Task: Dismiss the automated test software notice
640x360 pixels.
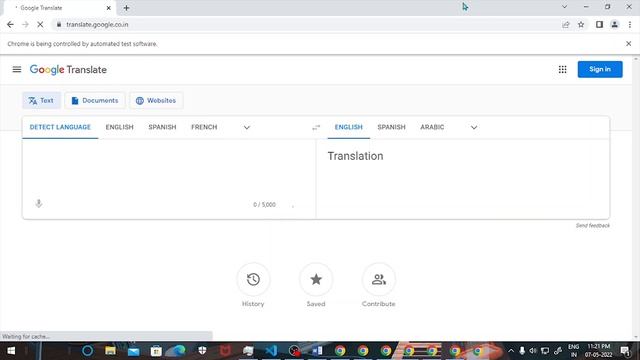Action: pyautogui.click(x=629, y=44)
